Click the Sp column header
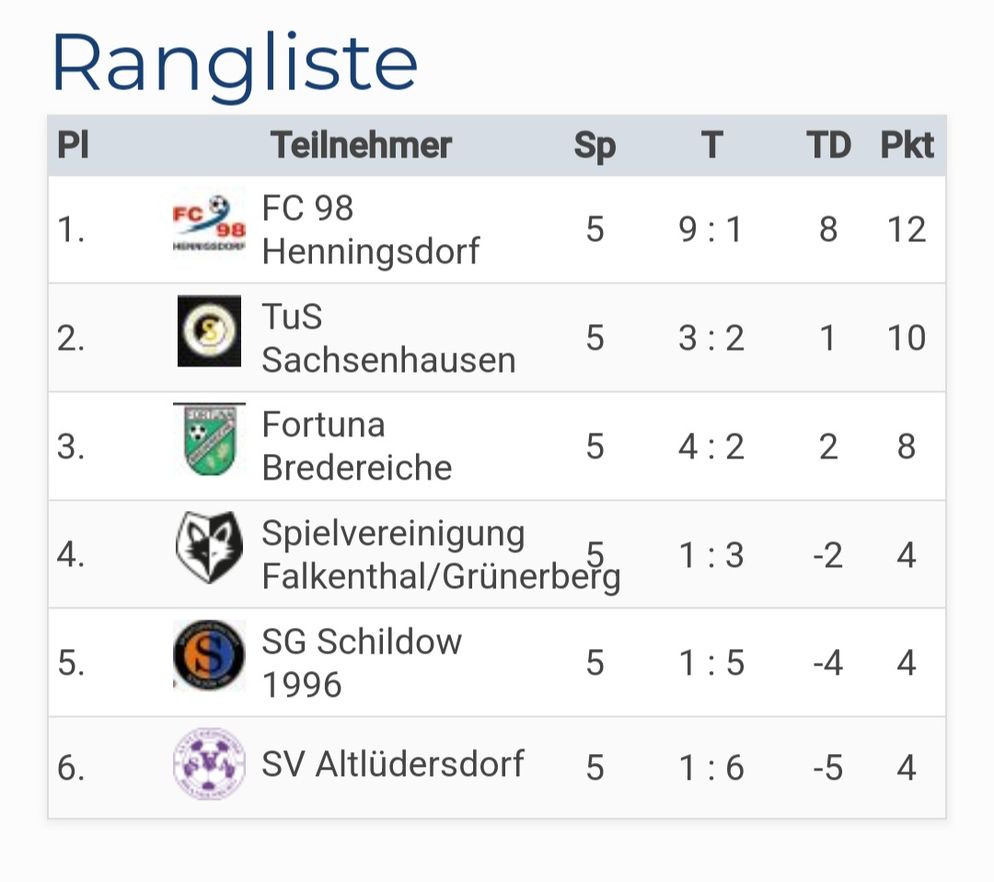 tap(595, 147)
